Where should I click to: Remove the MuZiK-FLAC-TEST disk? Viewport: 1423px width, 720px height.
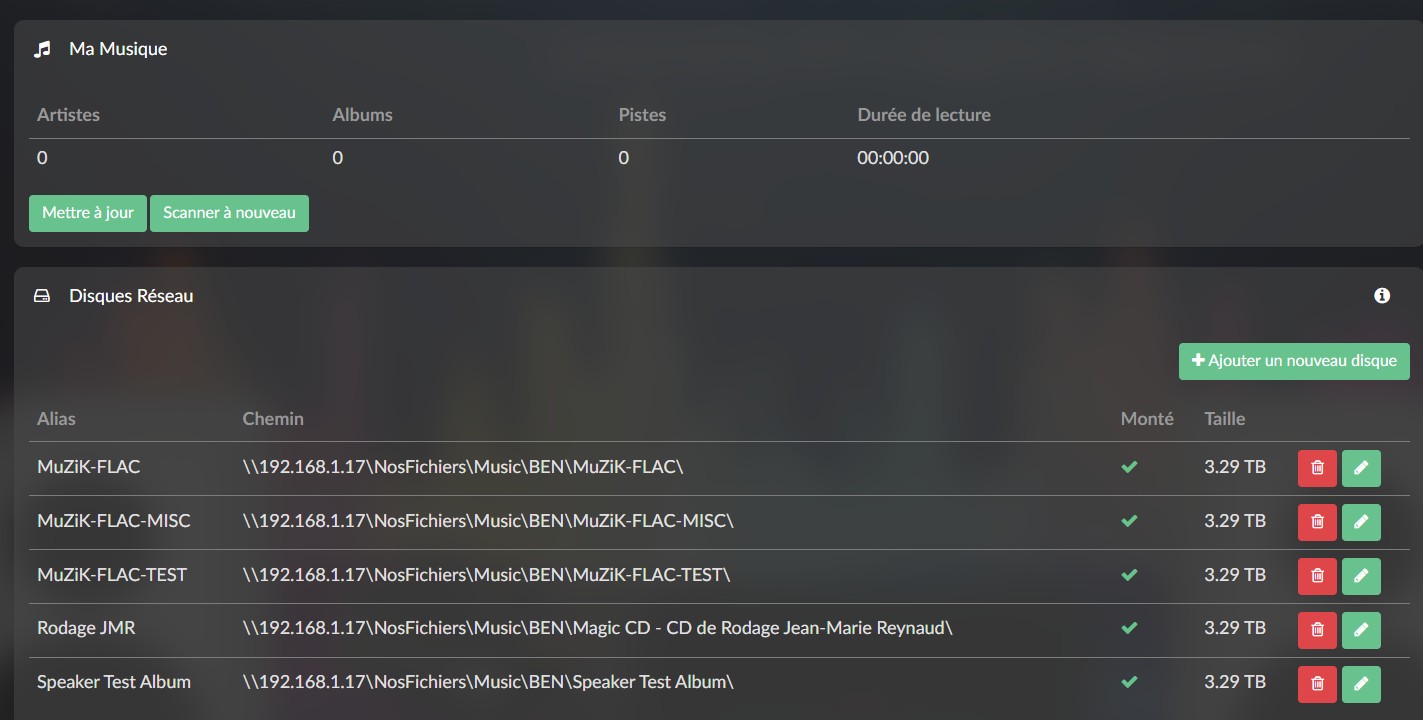click(1317, 576)
